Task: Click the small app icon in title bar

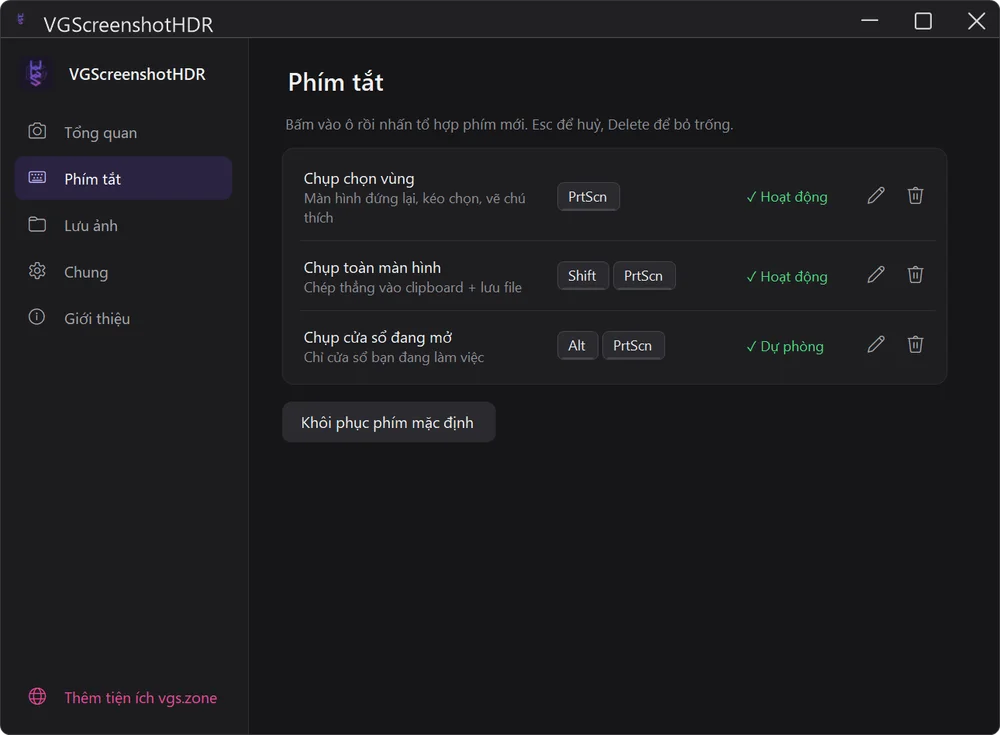Action: tap(20, 20)
